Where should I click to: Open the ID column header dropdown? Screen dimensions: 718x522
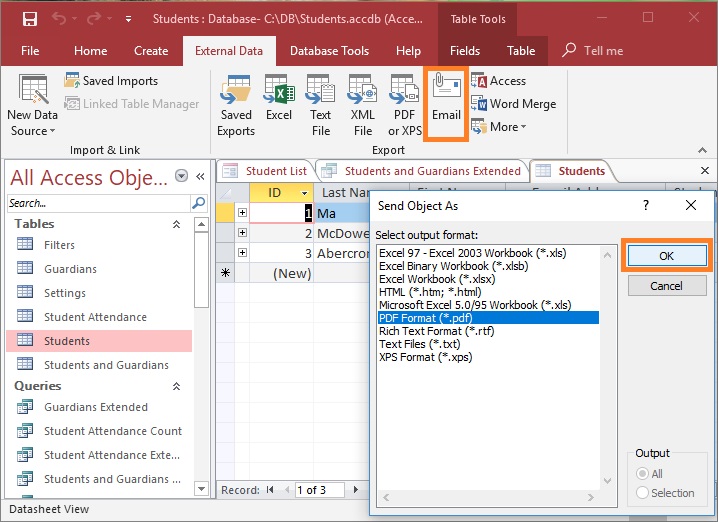point(304,193)
